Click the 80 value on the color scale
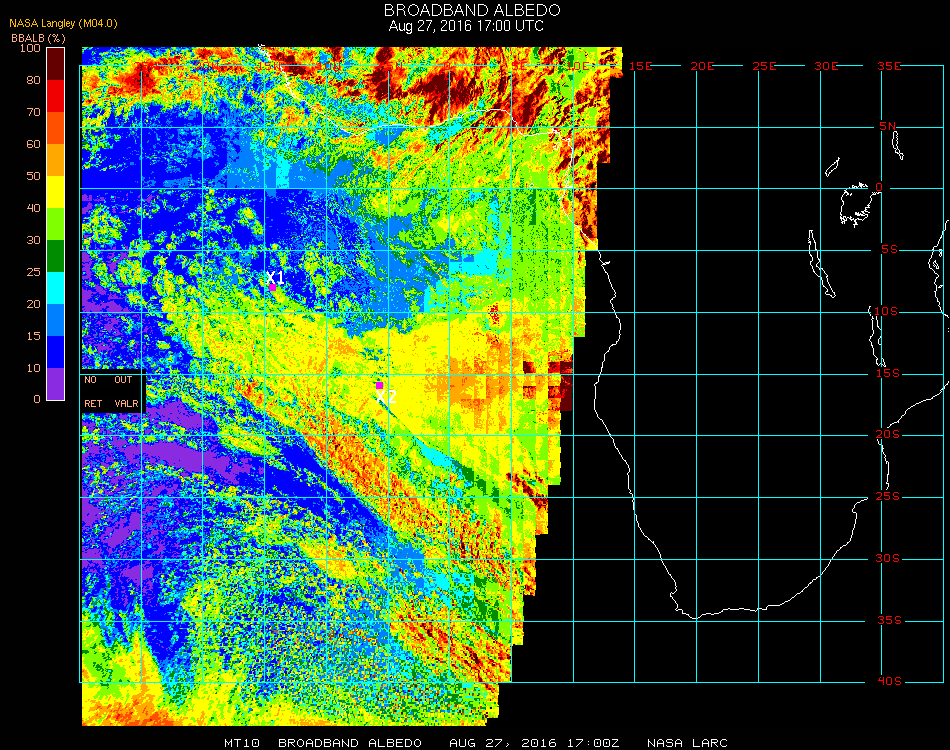The width and height of the screenshot is (950, 750). click(x=33, y=80)
